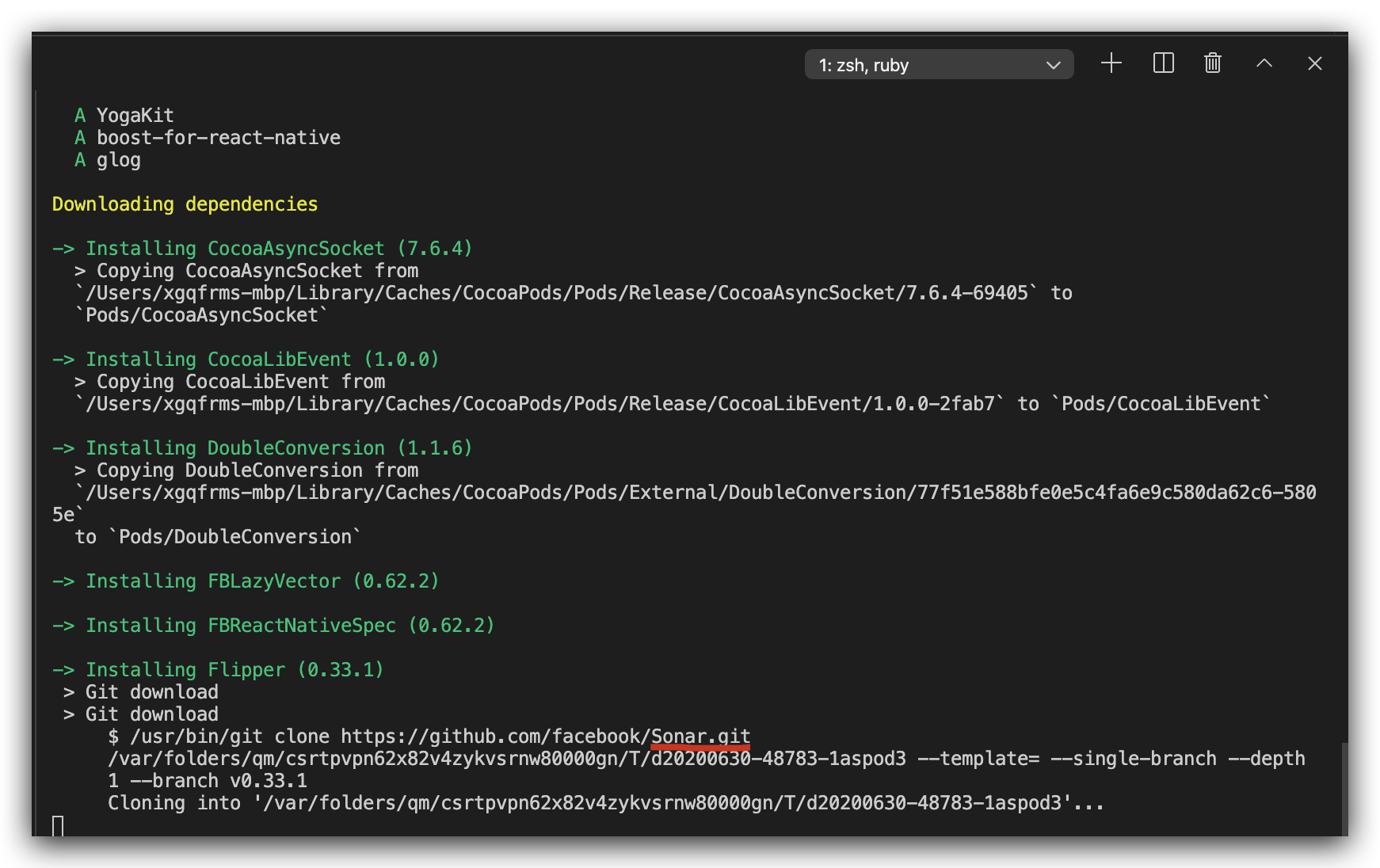Click the 'A glog' line
The image size is (1380, 868).
(x=108, y=160)
